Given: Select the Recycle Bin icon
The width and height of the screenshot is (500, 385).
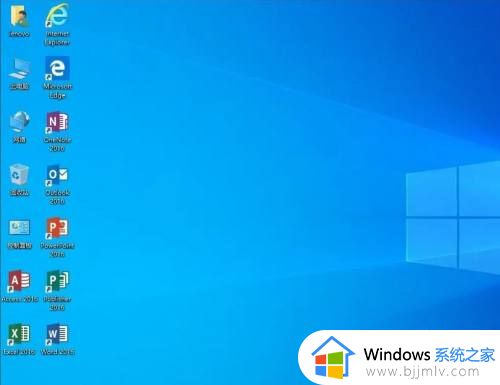Looking at the screenshot, I should click(x=19, y=175).
